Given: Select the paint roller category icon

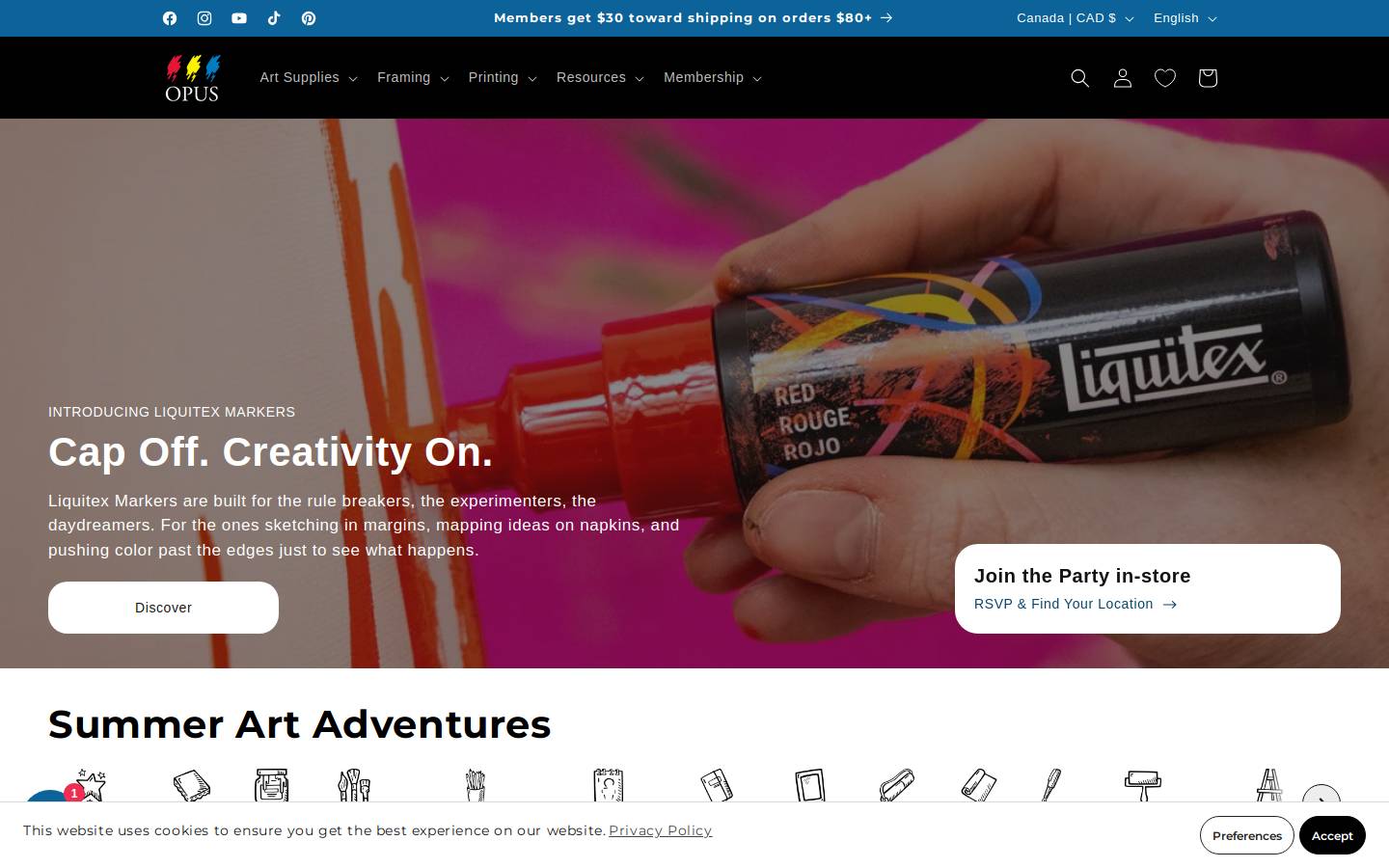Looking at the screenshot, I should click(1143, 785).
